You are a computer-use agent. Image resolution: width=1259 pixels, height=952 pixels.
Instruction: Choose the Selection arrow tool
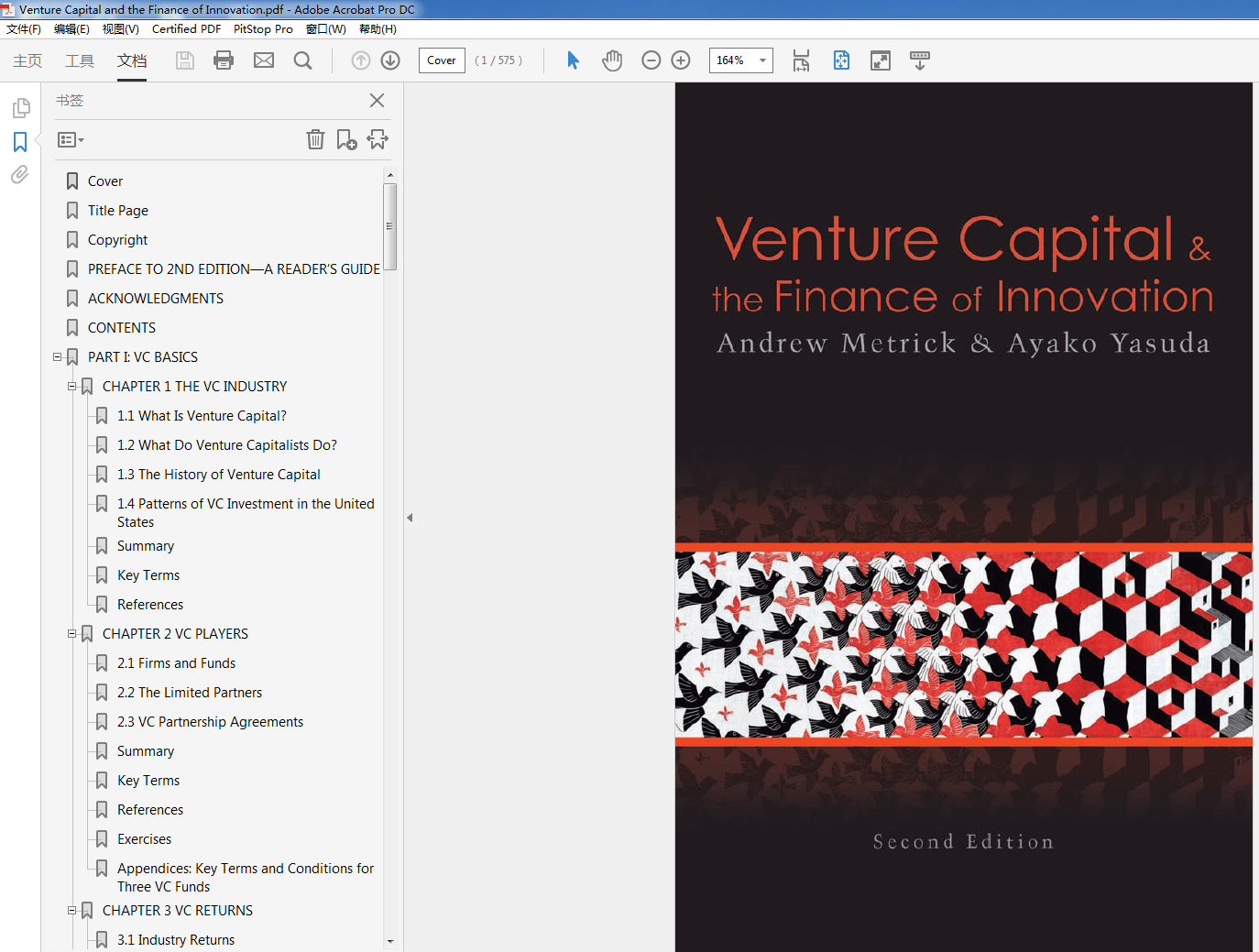pos(573,60)
